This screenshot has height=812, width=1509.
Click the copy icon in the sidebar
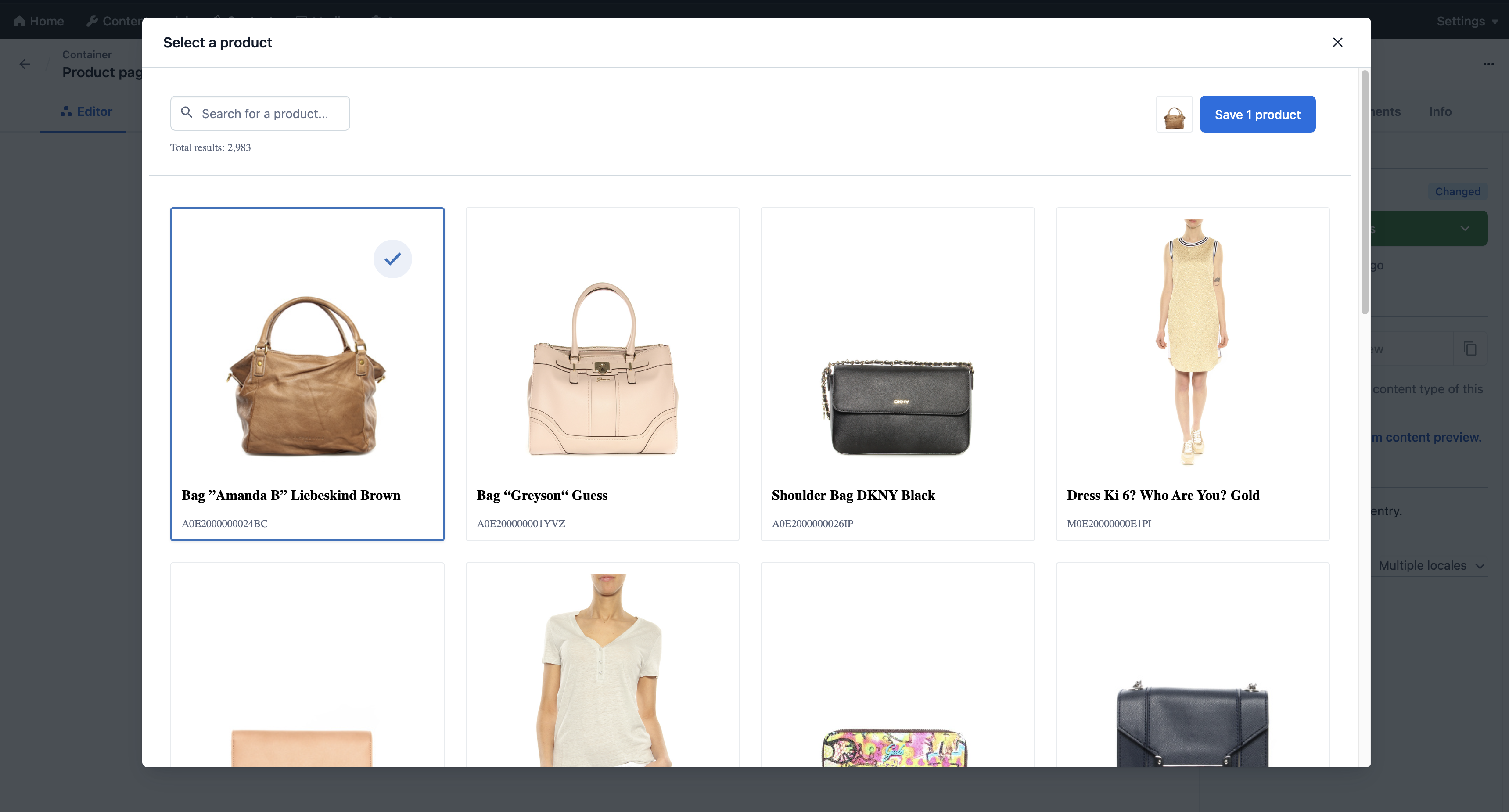pyautogui.click(x=1470, y=349)
